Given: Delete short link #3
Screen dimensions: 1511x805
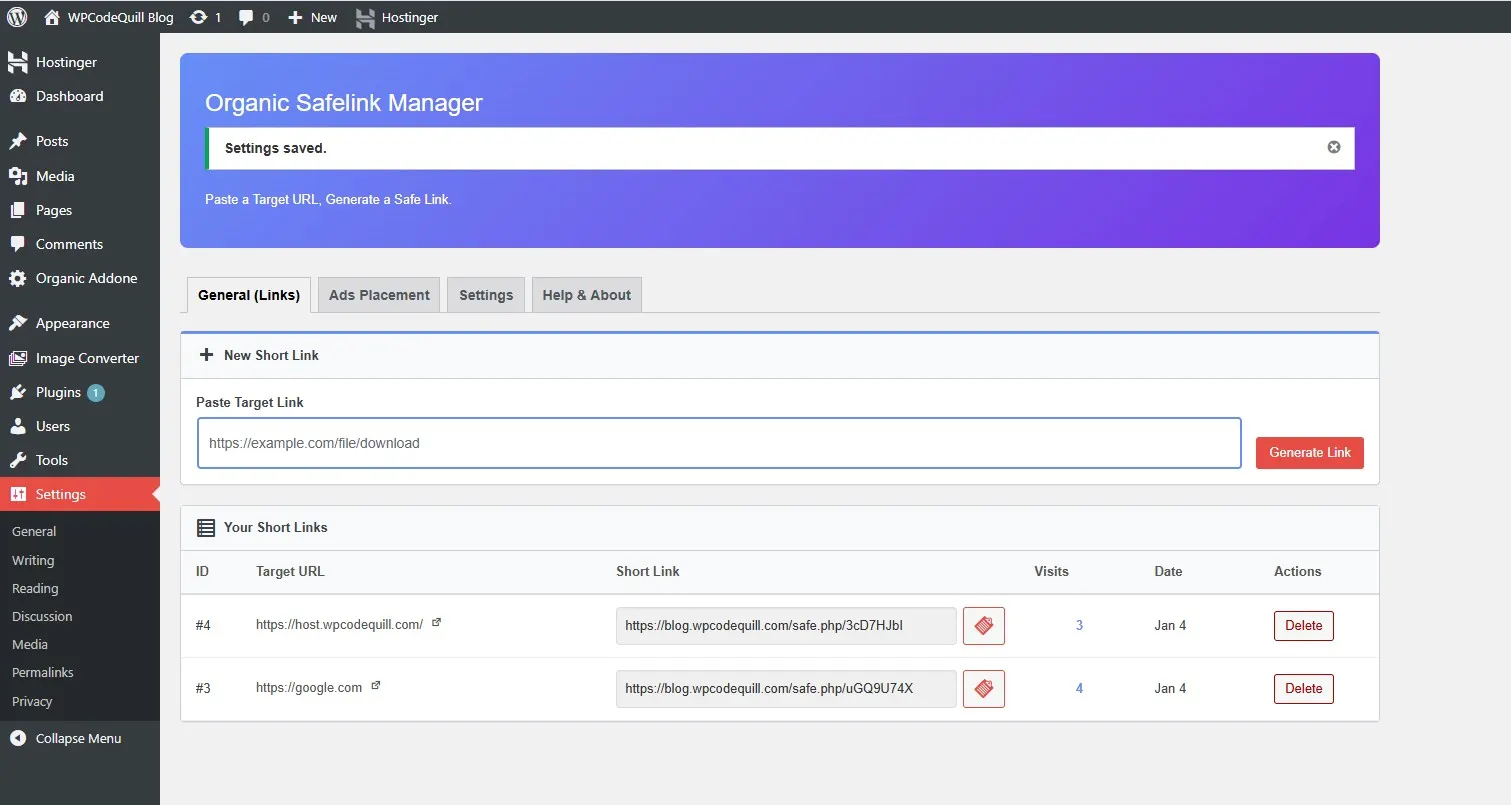Looking at the screenshot, I should pos(1303,689).
